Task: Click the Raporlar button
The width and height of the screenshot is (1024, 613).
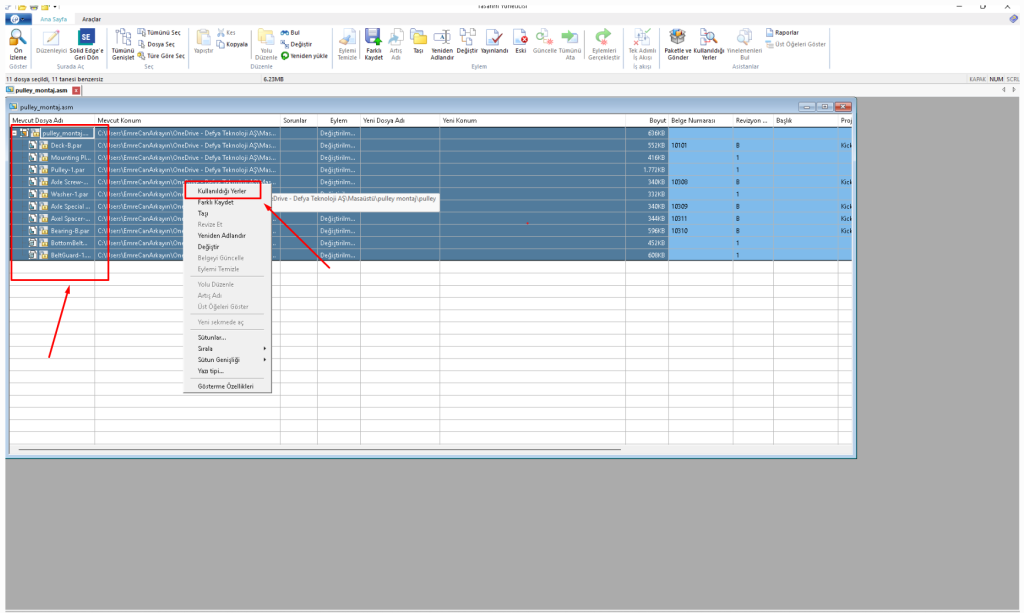Action: 781,32
